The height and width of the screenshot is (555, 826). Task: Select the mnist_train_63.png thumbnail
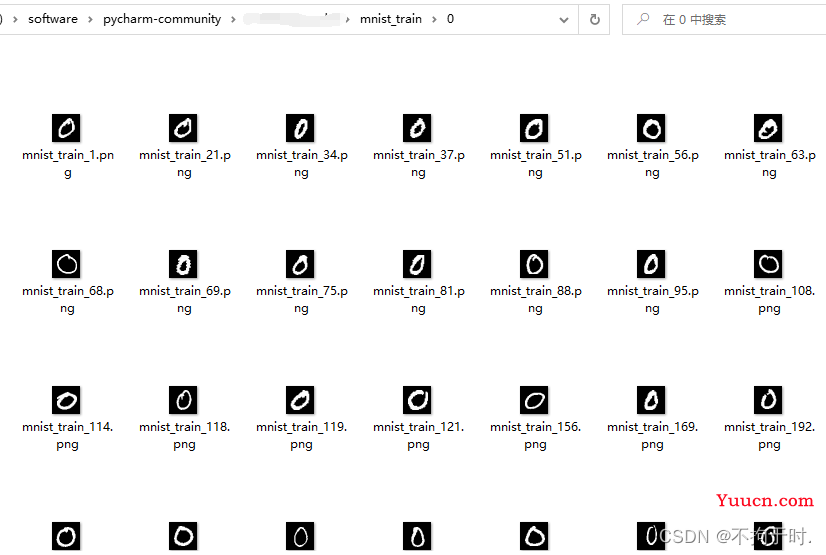click(768, 128)
